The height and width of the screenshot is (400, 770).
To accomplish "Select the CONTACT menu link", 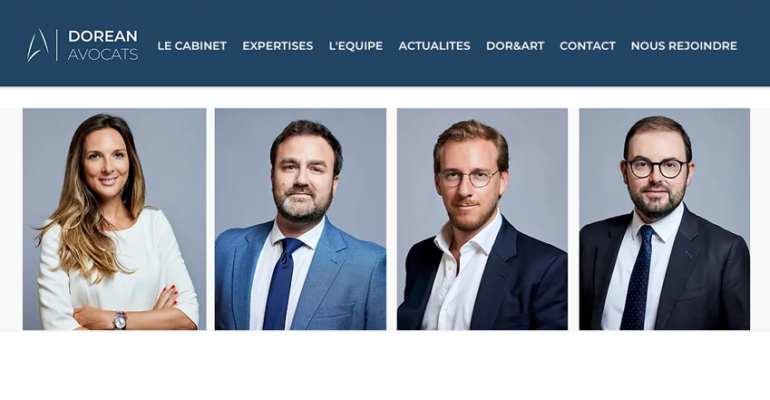I will 587,46.
